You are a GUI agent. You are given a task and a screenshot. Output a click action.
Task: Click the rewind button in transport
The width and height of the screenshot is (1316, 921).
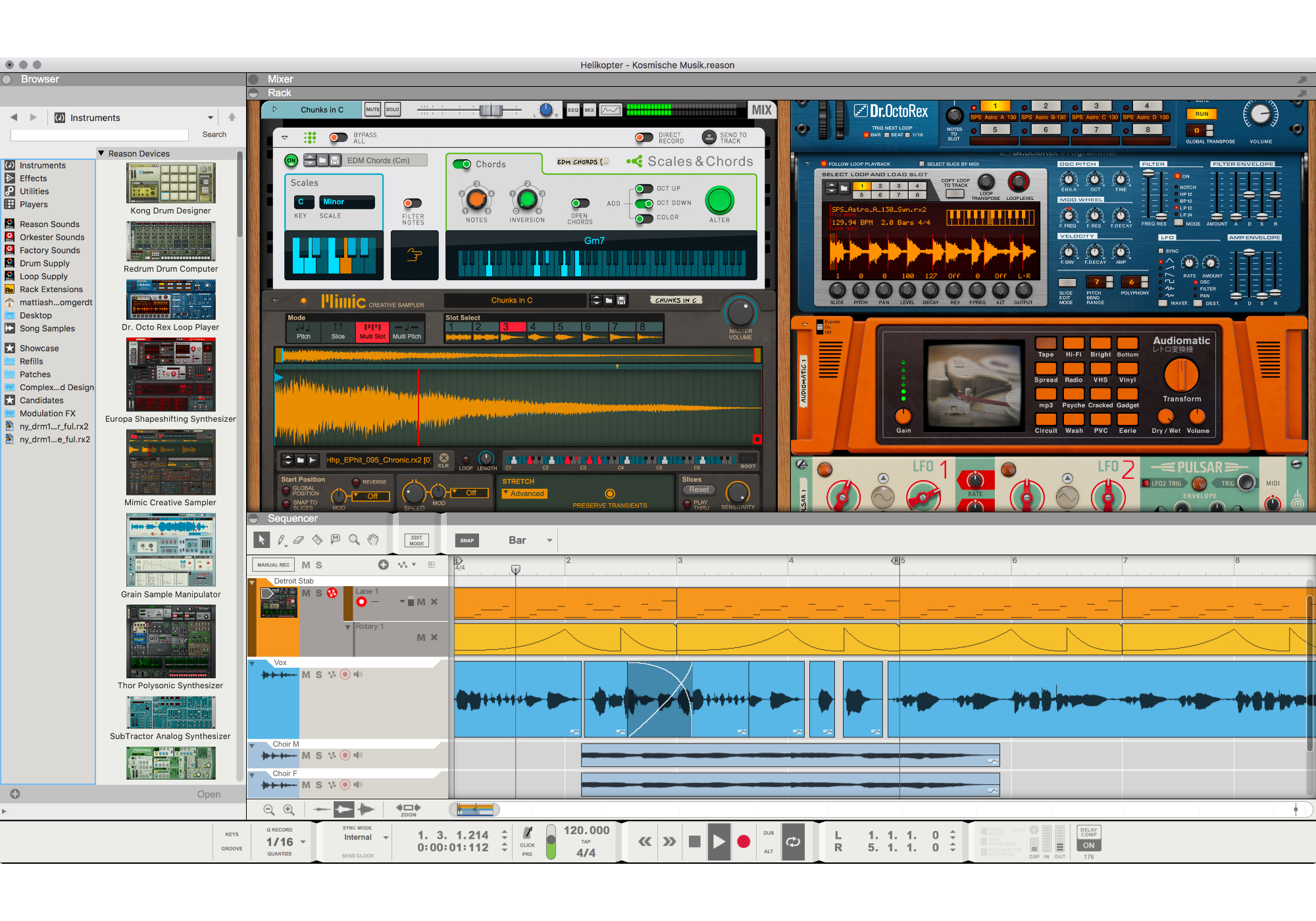pyautogui.click(x=645, y=841)
